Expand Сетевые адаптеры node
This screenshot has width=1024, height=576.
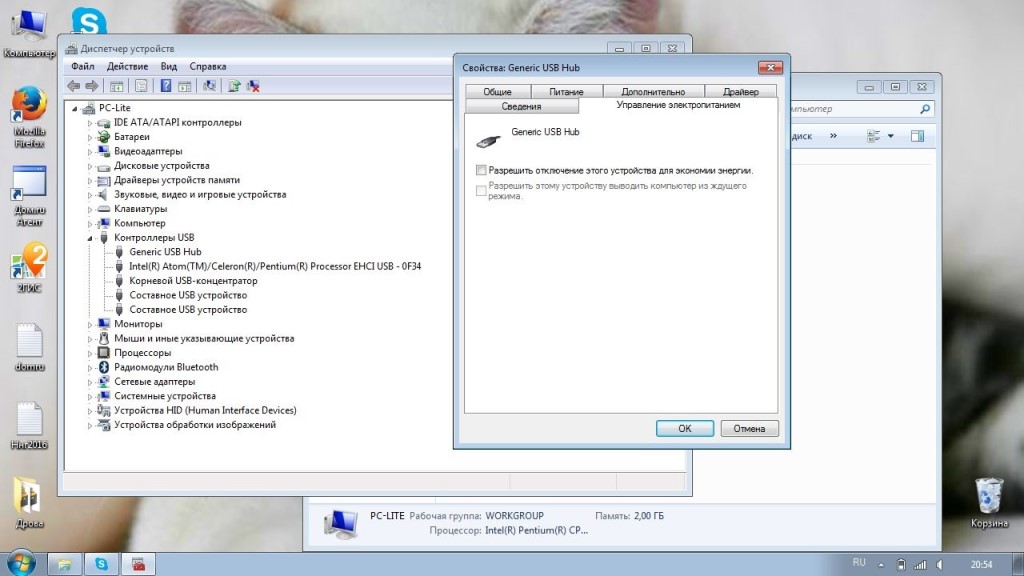click(x=90, y=382)
